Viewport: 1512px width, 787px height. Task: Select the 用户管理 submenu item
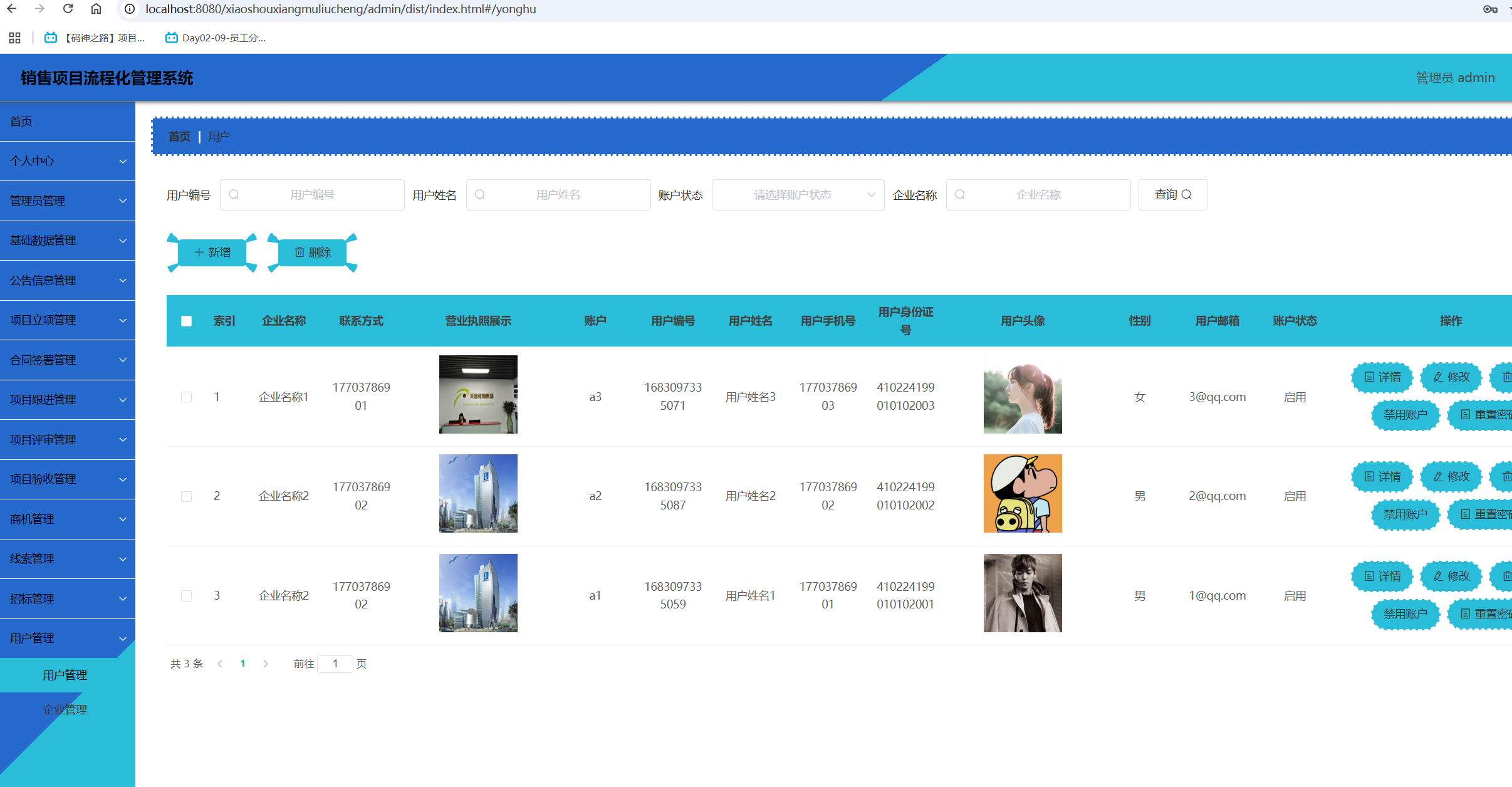(x=68, y=675)
